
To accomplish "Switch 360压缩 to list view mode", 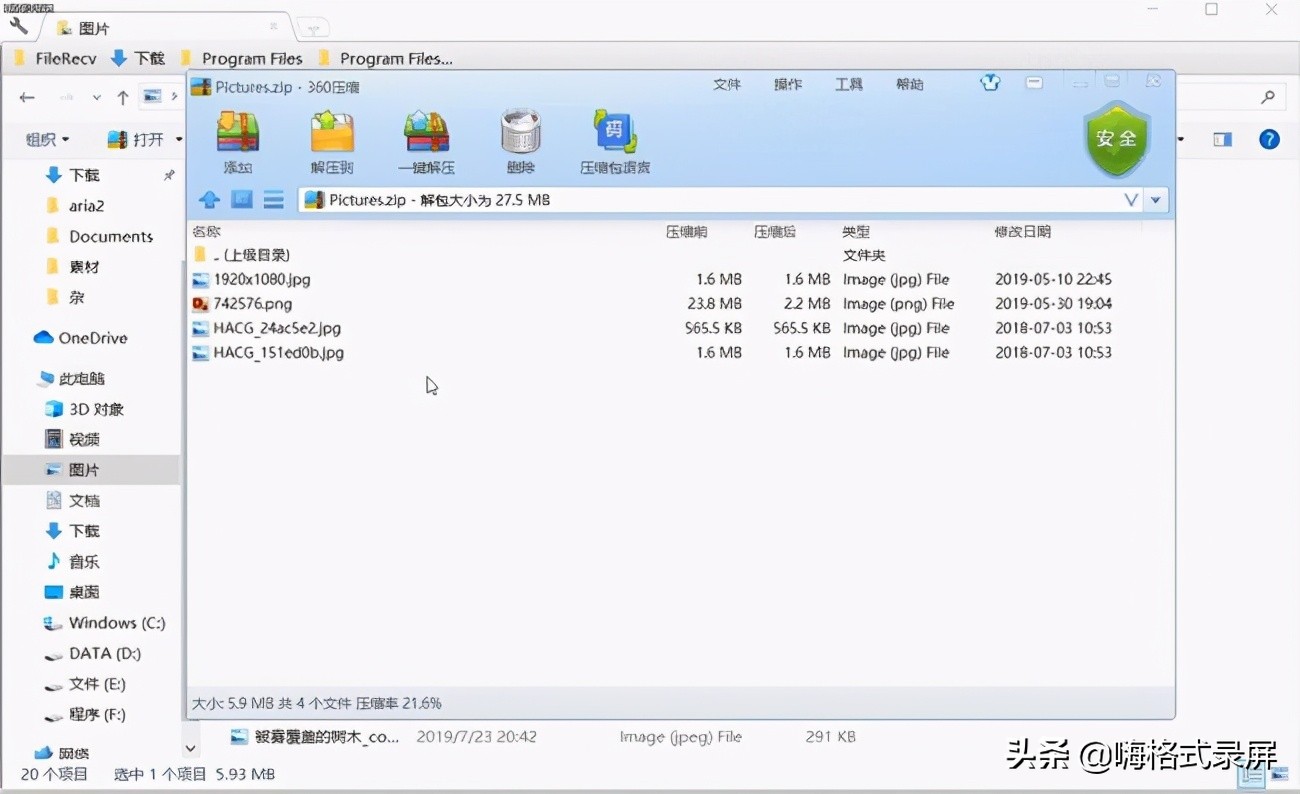I will point(274,200).
